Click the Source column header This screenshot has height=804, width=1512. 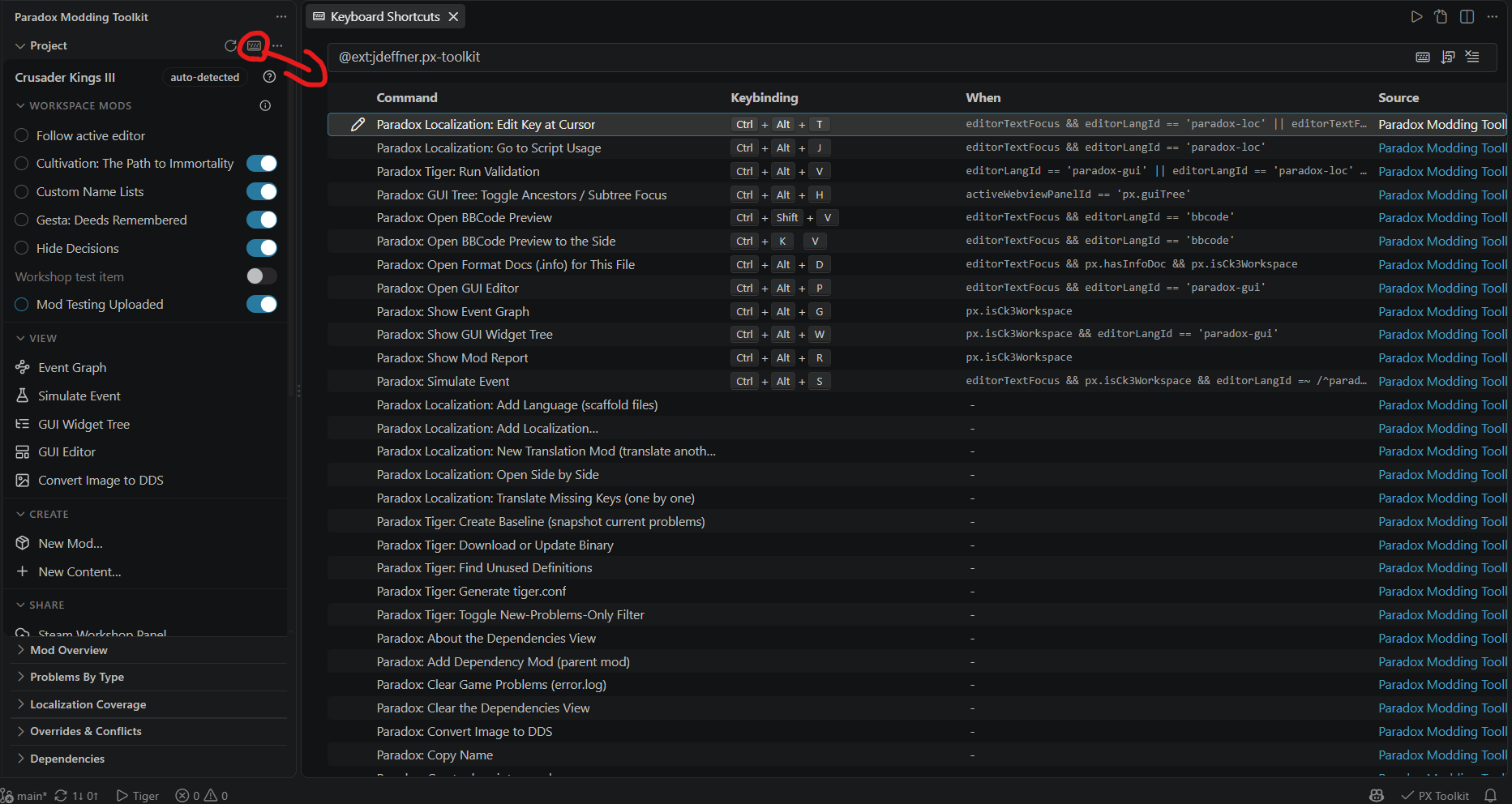click(x=1398, y=97)
